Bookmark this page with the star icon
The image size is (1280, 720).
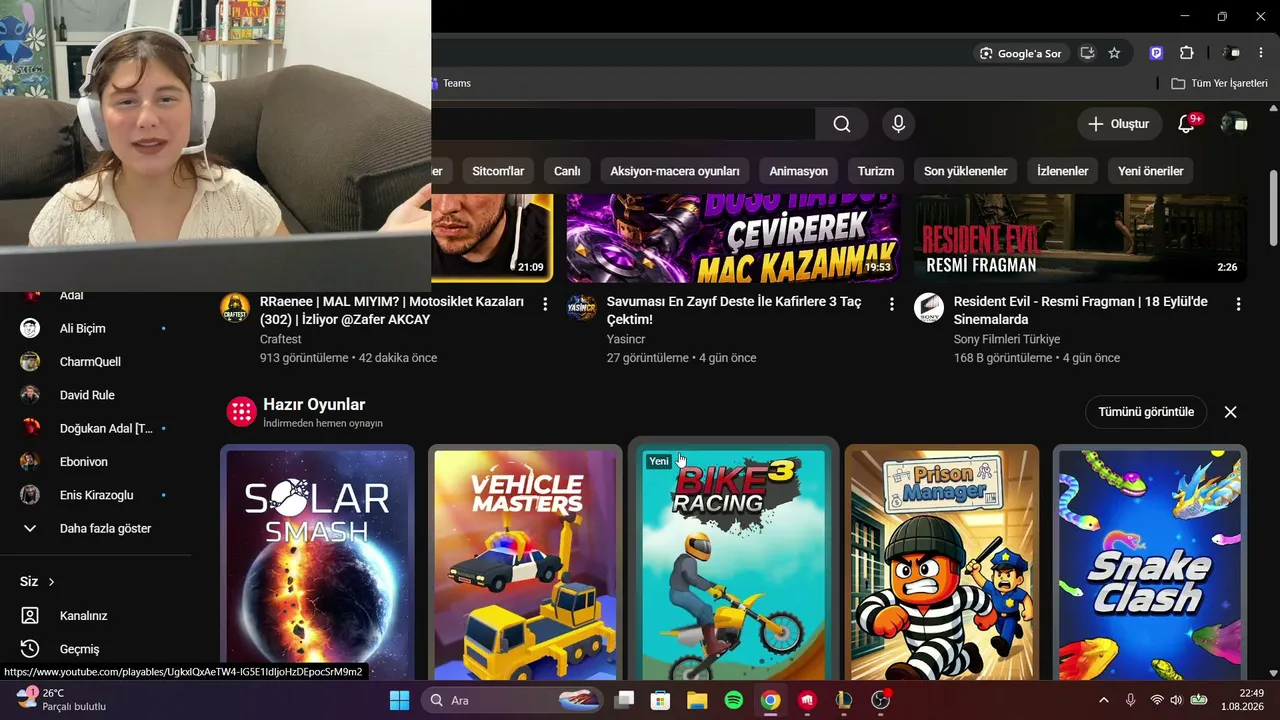pos(1114,53)
